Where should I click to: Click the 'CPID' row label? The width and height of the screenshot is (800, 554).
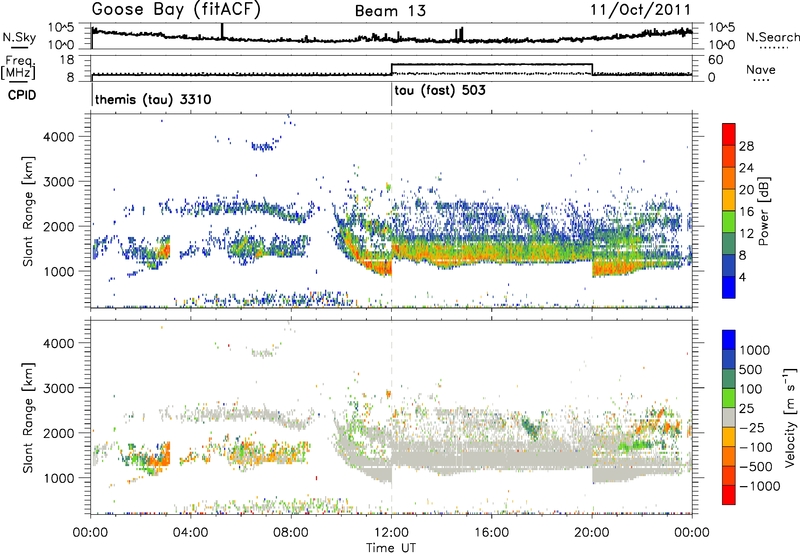pos(22,95)
